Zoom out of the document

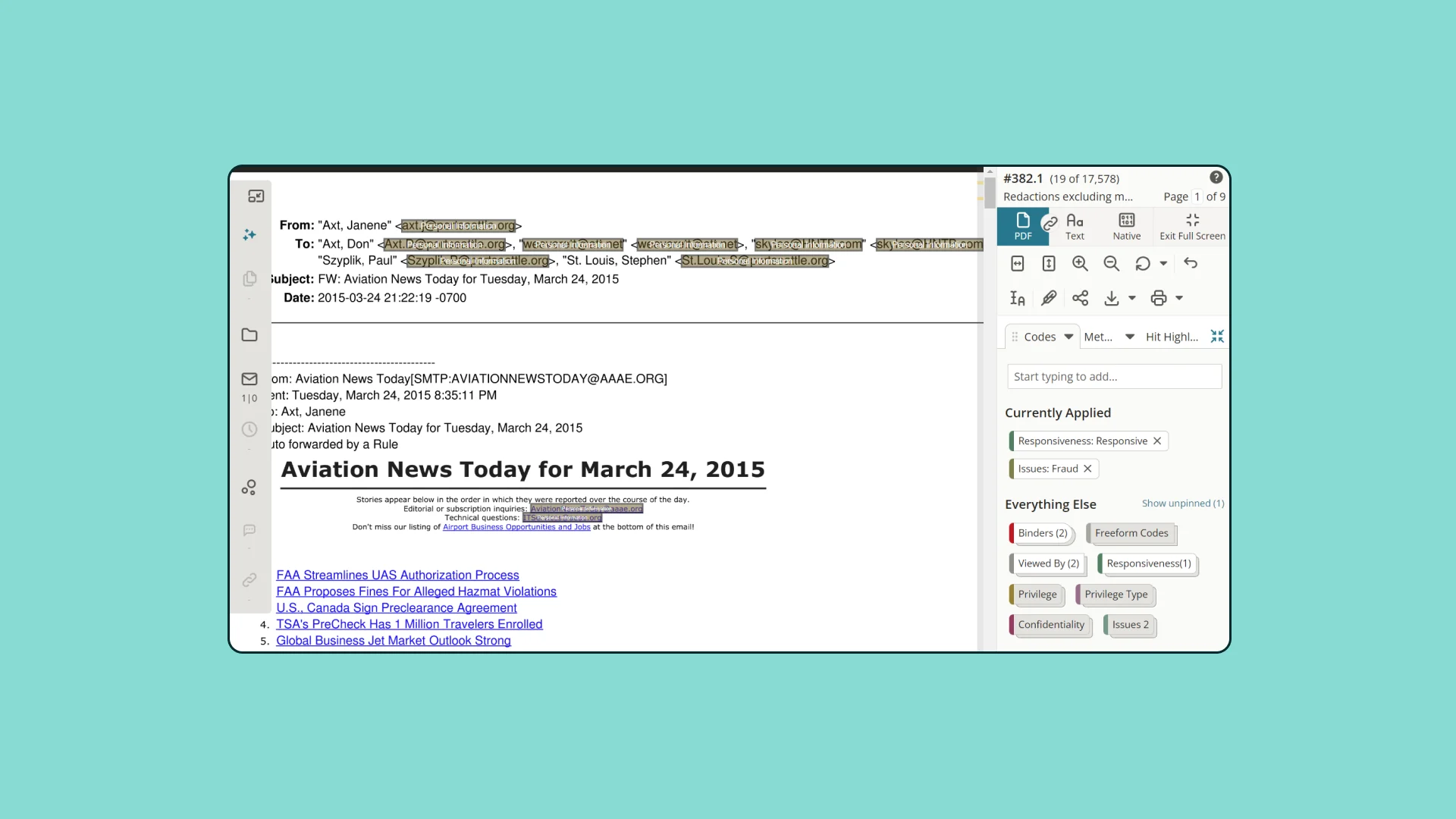[1111, 263]
